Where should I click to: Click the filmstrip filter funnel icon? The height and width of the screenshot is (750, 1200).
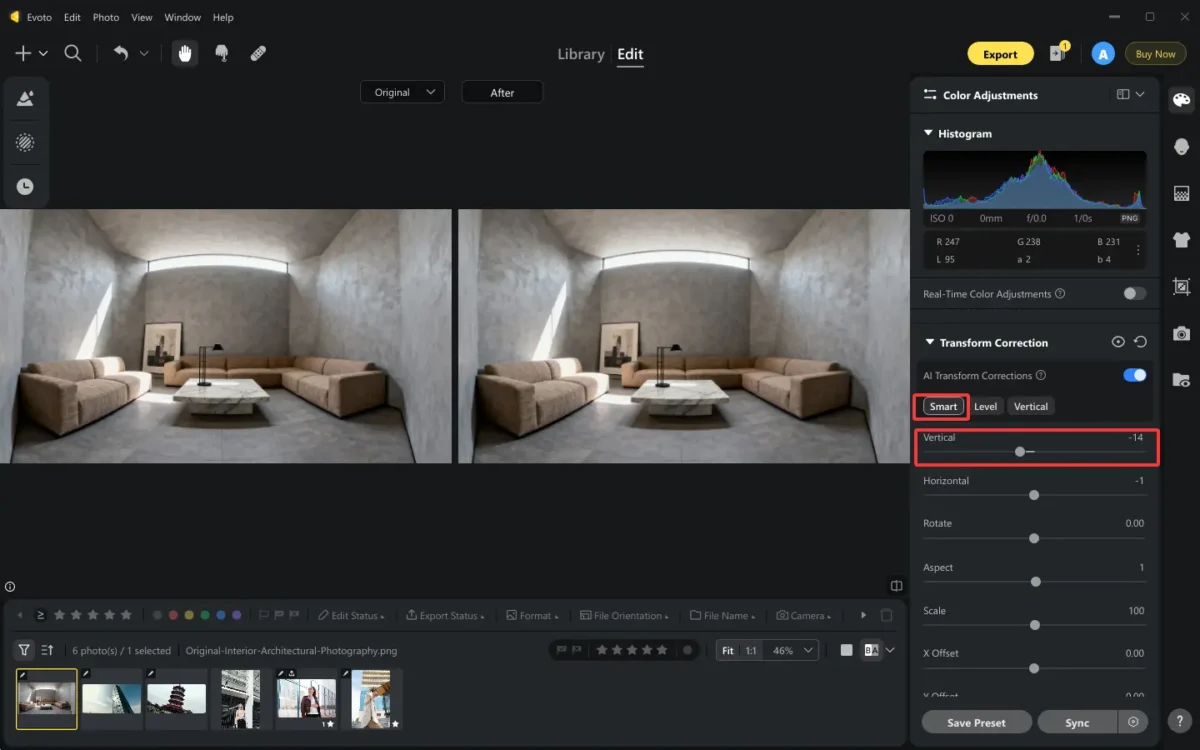[x=25, y=650]
